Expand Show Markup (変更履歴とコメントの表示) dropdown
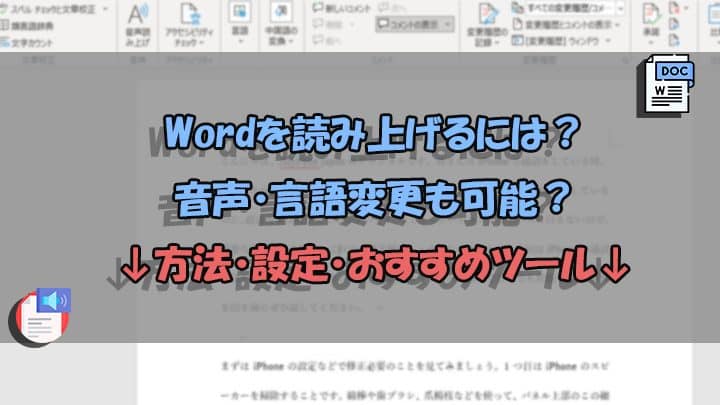This screenshot has width=720, height=405. coord(566,24)
